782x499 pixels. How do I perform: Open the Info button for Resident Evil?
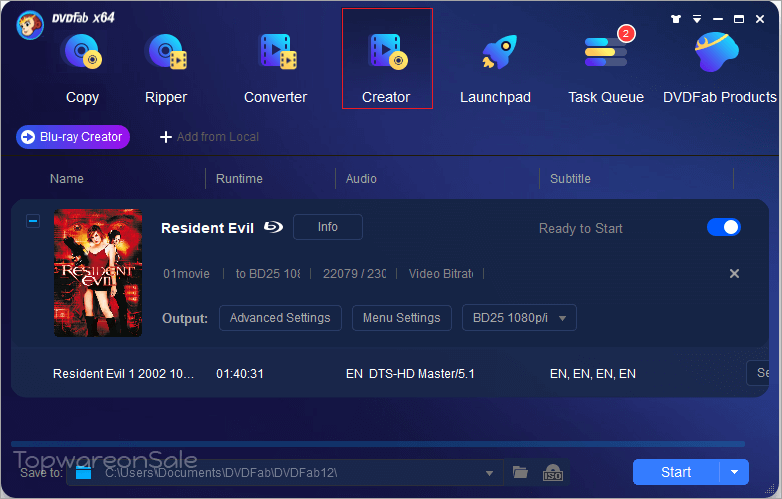point(328,227)
